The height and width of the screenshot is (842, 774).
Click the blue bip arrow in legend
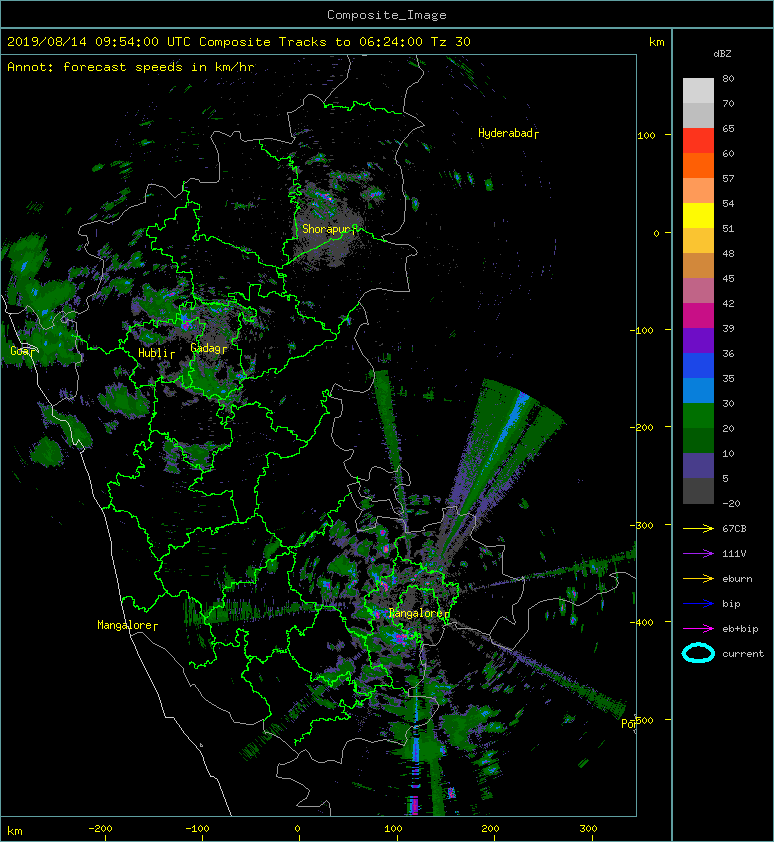pos(698,604)
